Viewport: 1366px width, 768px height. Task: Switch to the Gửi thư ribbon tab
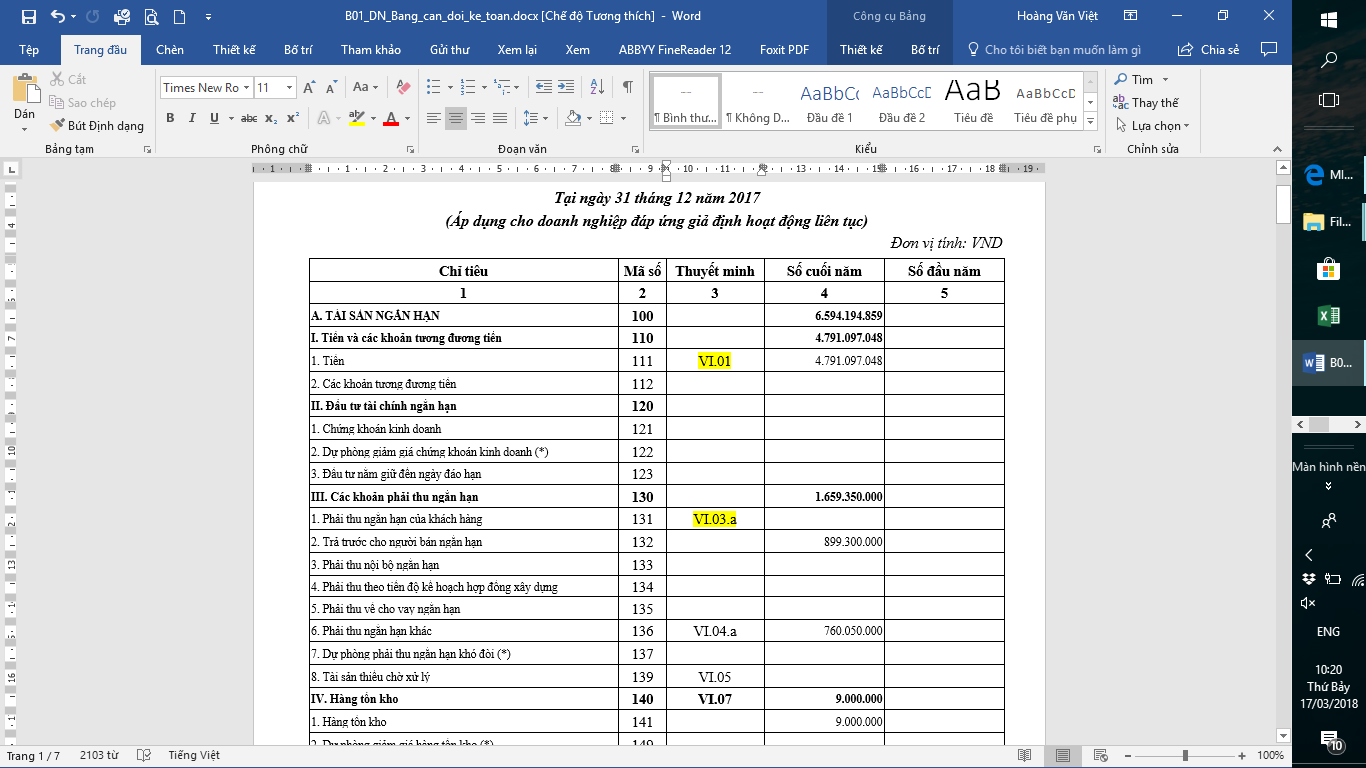click(x=450, y=50)
